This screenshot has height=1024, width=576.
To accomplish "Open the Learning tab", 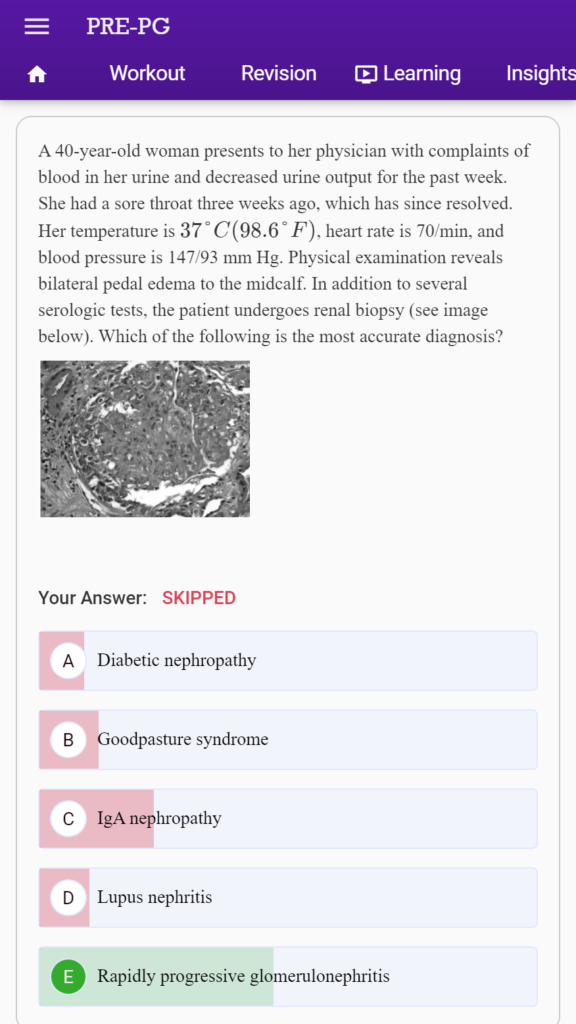I will [x=408, y=74].
